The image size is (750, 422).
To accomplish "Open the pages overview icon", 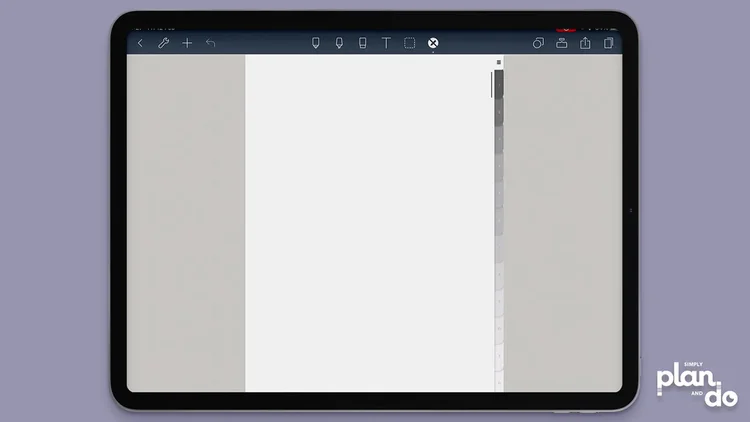I will [x=608, y=43].
